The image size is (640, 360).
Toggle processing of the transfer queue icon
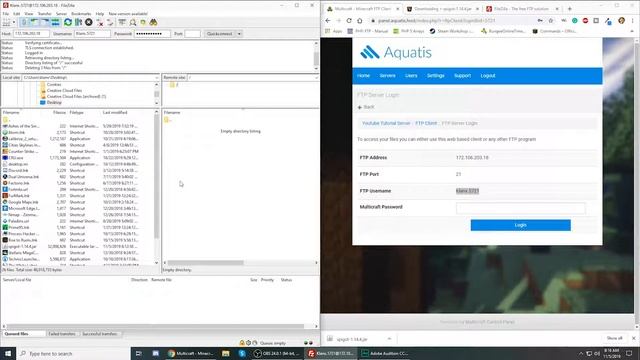tap(78, 22)
